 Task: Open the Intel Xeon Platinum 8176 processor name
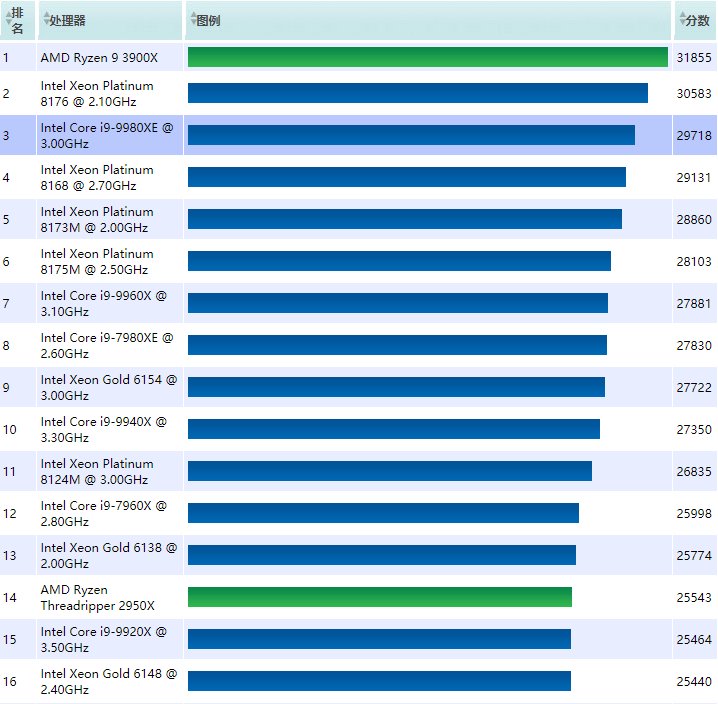(x=97, y=94)
